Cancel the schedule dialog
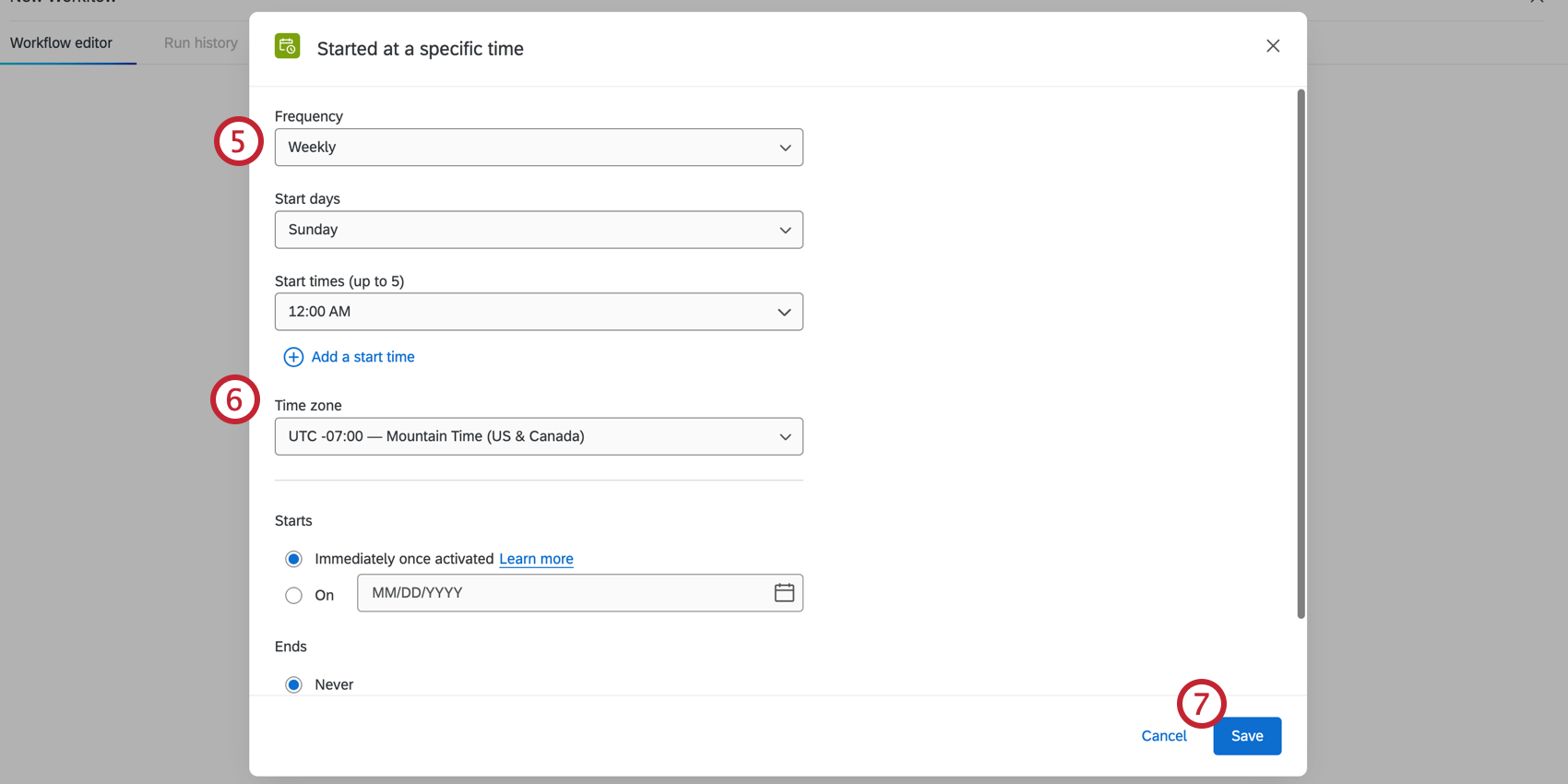This screenshot has width=1568, height=784. click(x=1163, y=736)
